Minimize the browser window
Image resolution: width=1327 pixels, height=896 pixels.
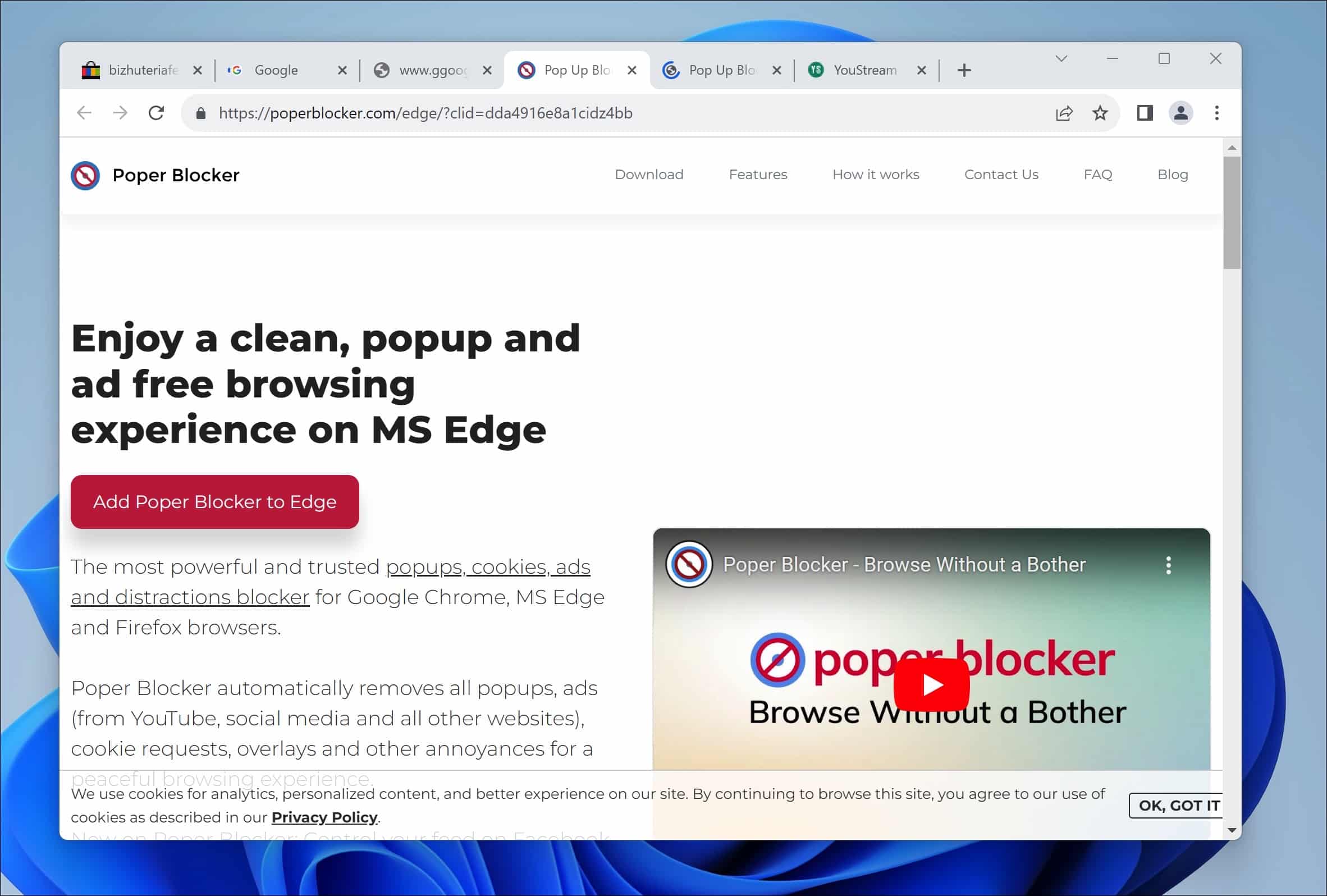pyautogui.click(x=1112, y=58)
